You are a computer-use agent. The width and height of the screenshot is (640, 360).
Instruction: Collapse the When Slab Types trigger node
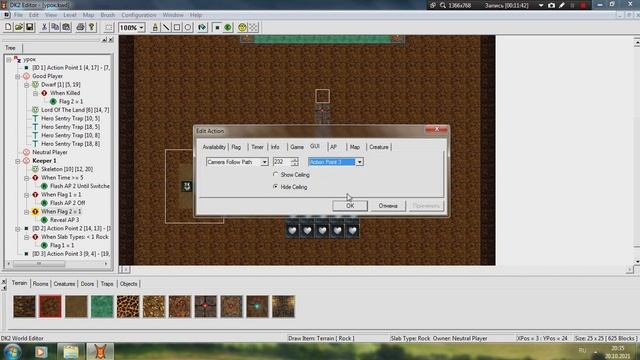(27, 237)
